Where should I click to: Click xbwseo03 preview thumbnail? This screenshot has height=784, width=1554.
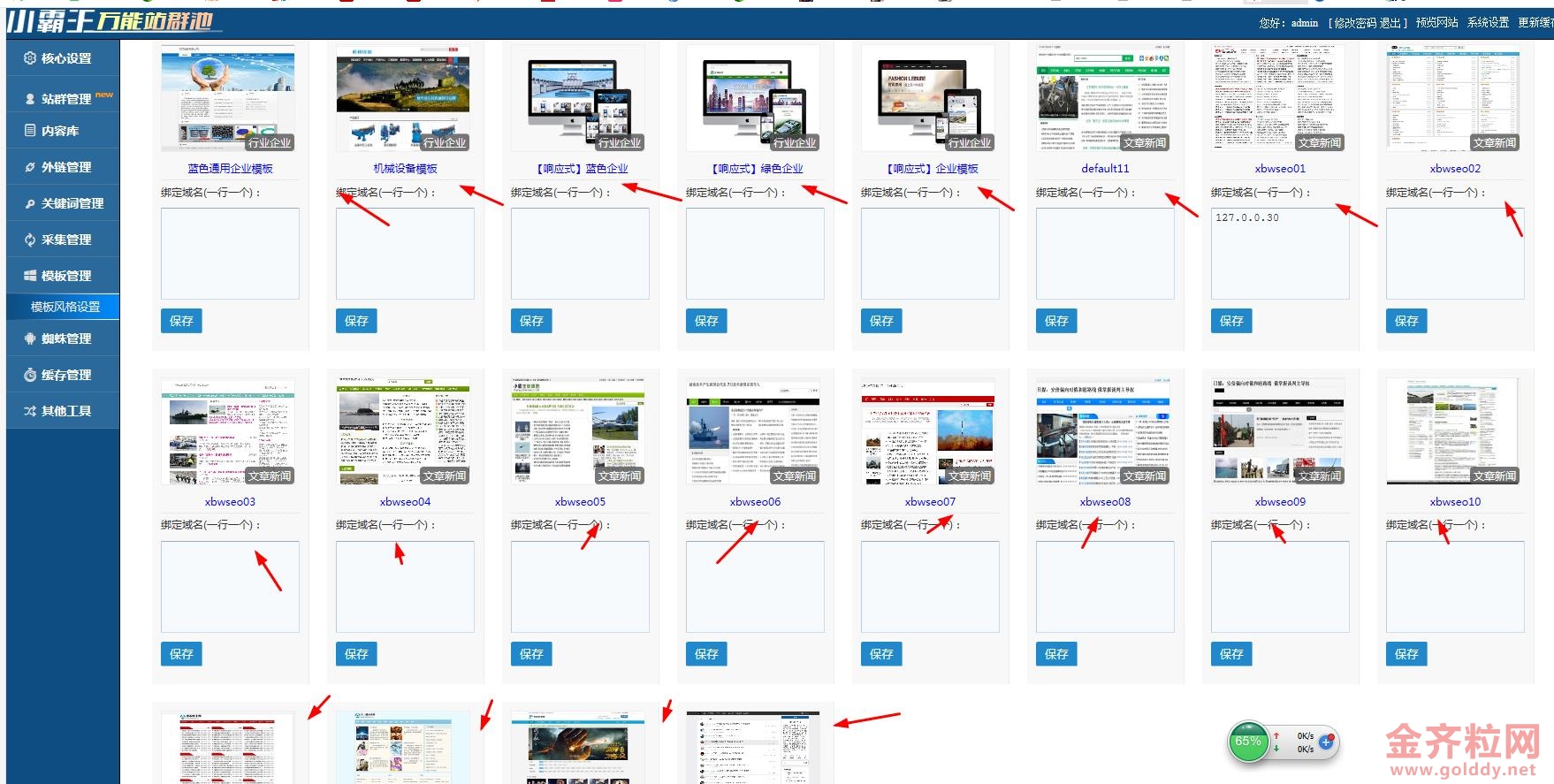coord(230,431)
